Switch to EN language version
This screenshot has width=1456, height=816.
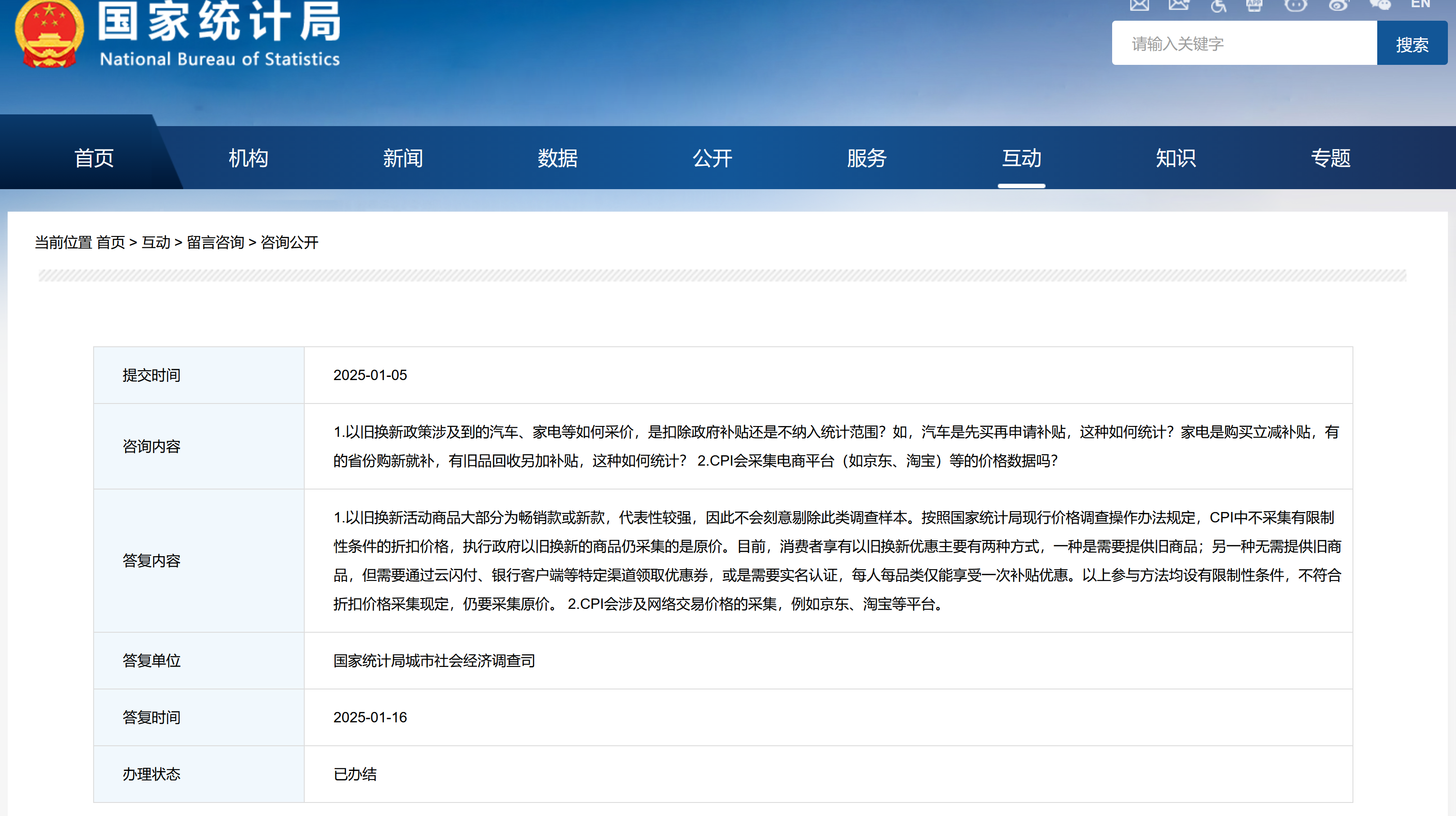[x=1420, y=4]
